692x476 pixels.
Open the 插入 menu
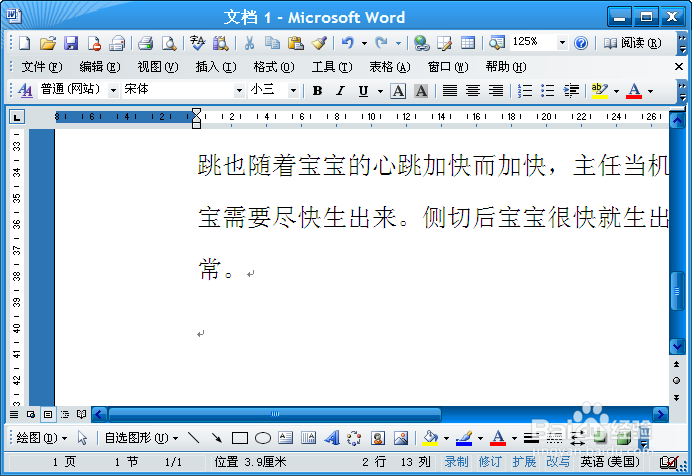[x=216, y=67]
